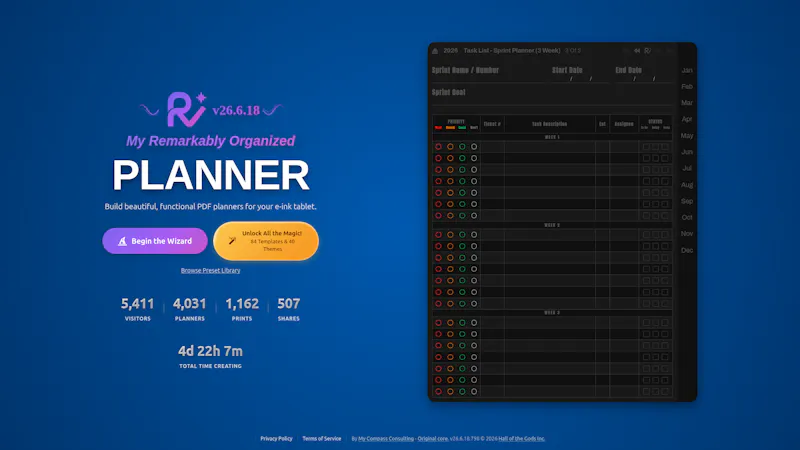
Task: Click the 507 Shares statistic
Action: [x=289, y=309]
